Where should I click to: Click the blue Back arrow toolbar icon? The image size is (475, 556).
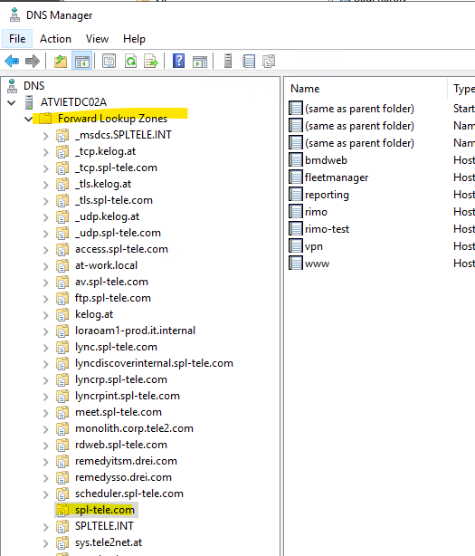pos(12,61)
